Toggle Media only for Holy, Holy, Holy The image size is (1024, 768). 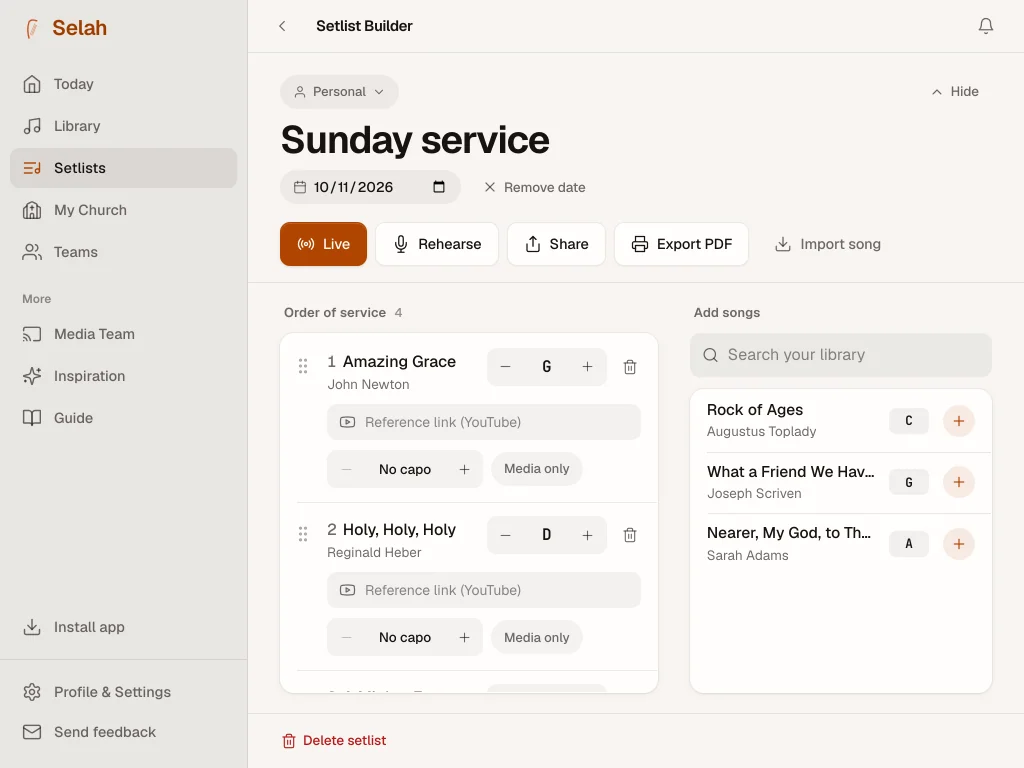click(536, 637)
